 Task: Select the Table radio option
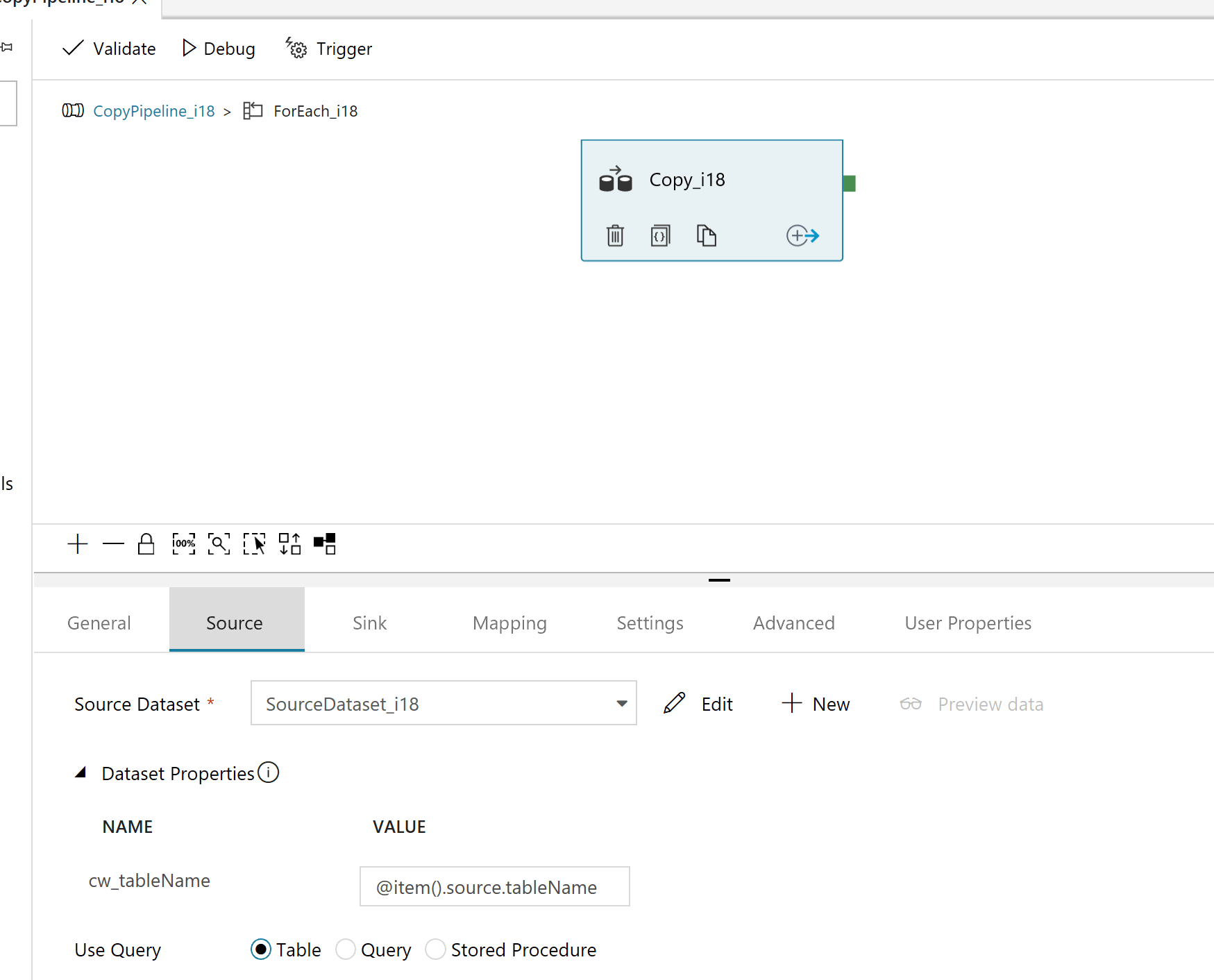click(261, 949)
